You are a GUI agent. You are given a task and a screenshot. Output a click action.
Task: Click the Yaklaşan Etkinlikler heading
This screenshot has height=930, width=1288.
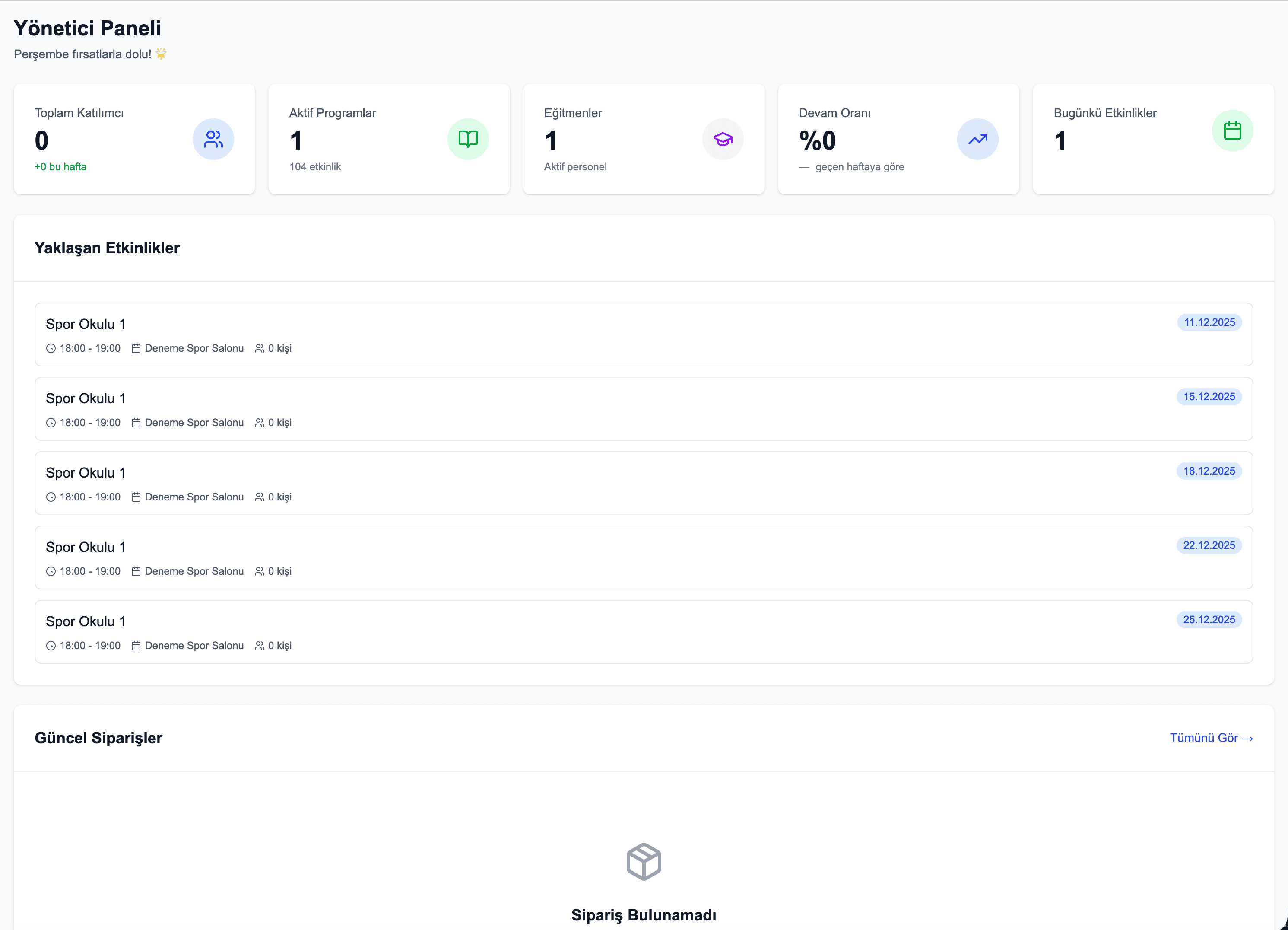(107, 248)
